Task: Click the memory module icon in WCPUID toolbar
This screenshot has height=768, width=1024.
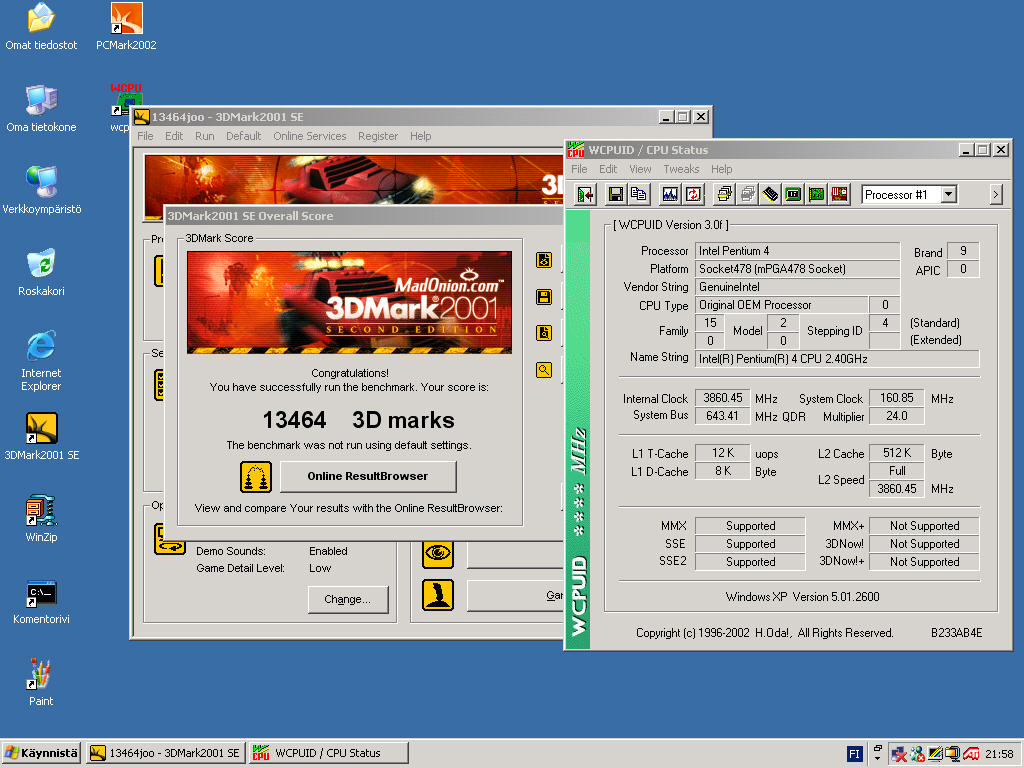Action: [x=770, y=194]
